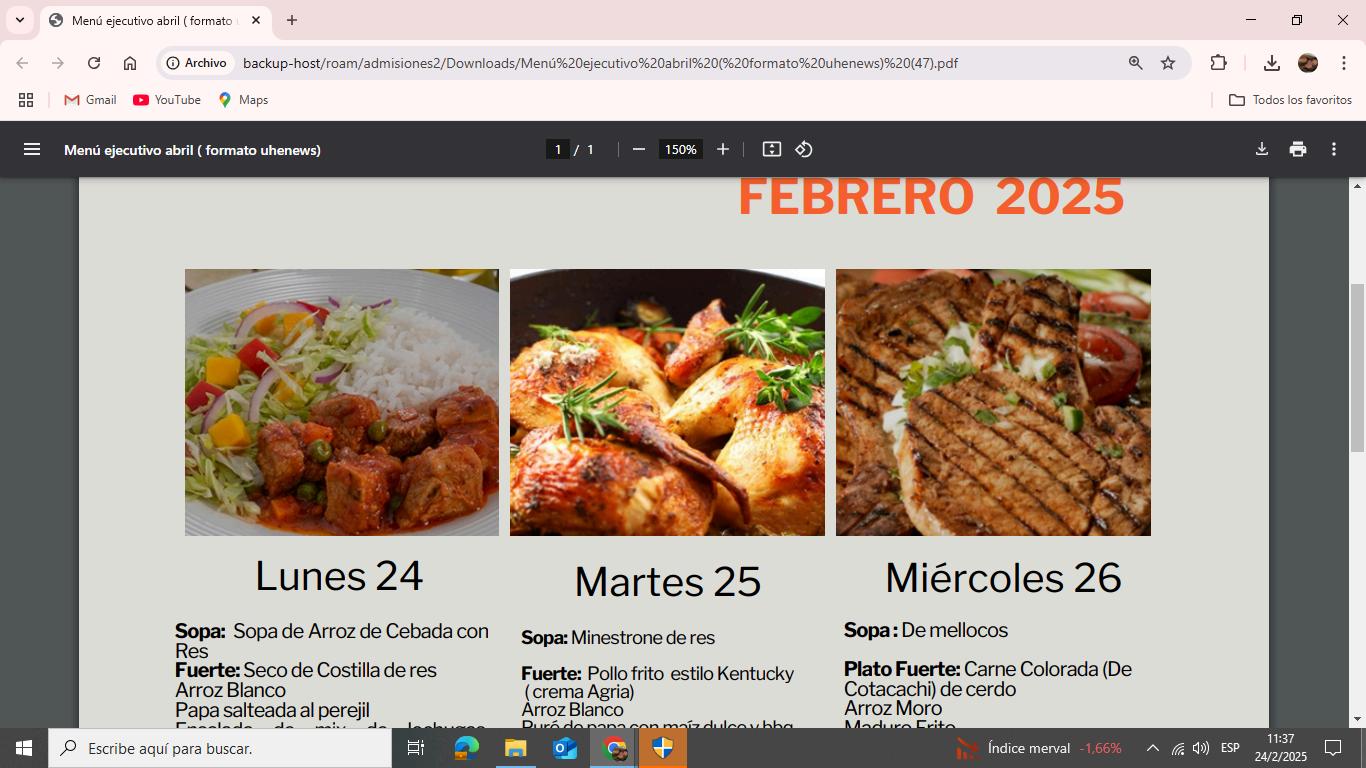Click the scrollbar up arrow

[1357, 186]
